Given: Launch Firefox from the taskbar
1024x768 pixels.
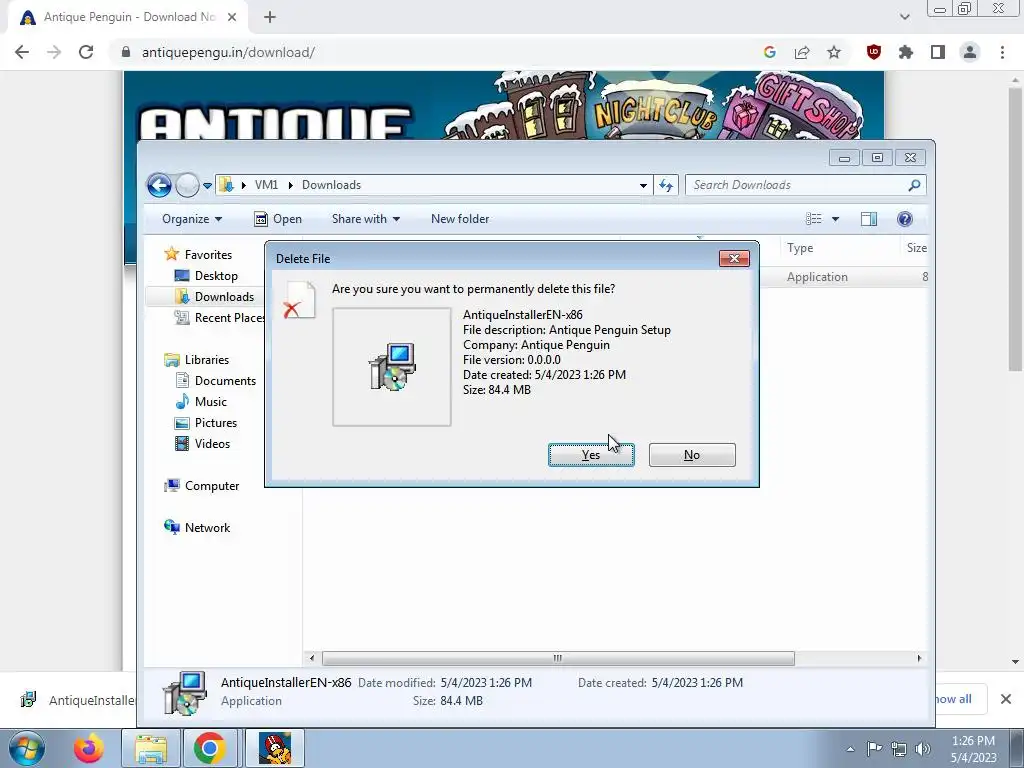Looking at the screenshot, I should [89, 748].
